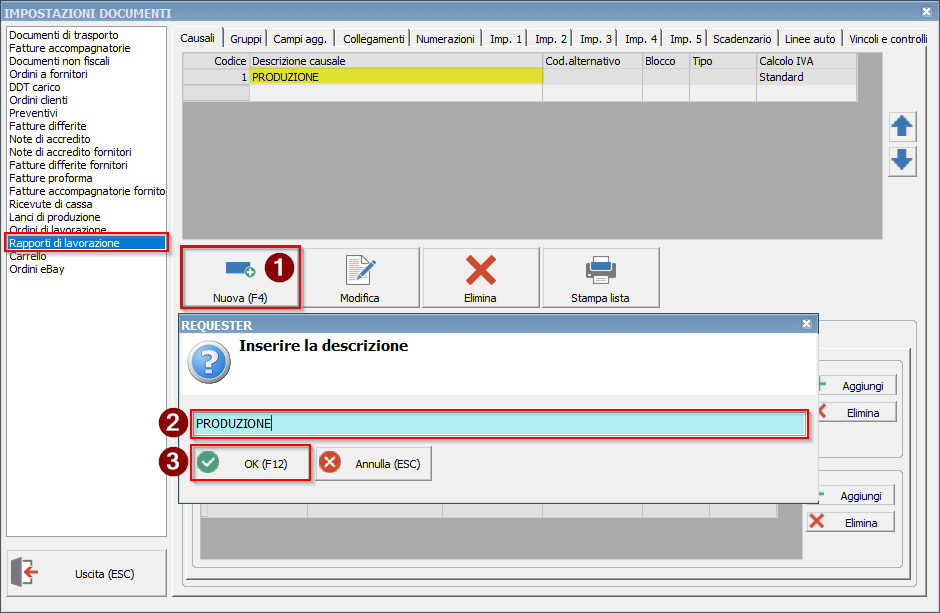Click the red Elimina X icon
This screenshot has width=940, height=613.
click(481, 270)
